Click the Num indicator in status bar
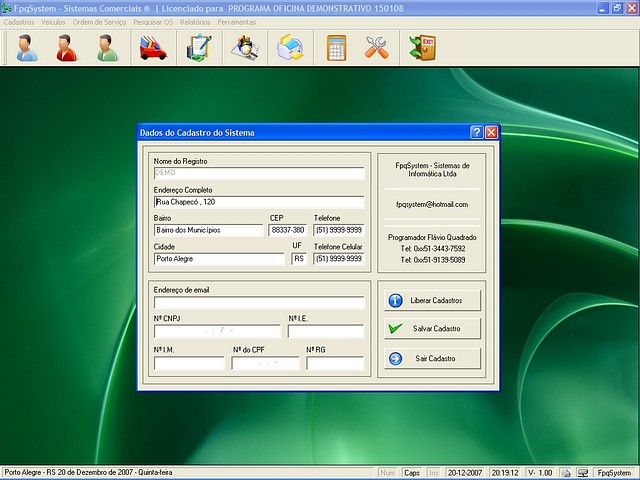This screenshot has width=640, height=480. 387,473
